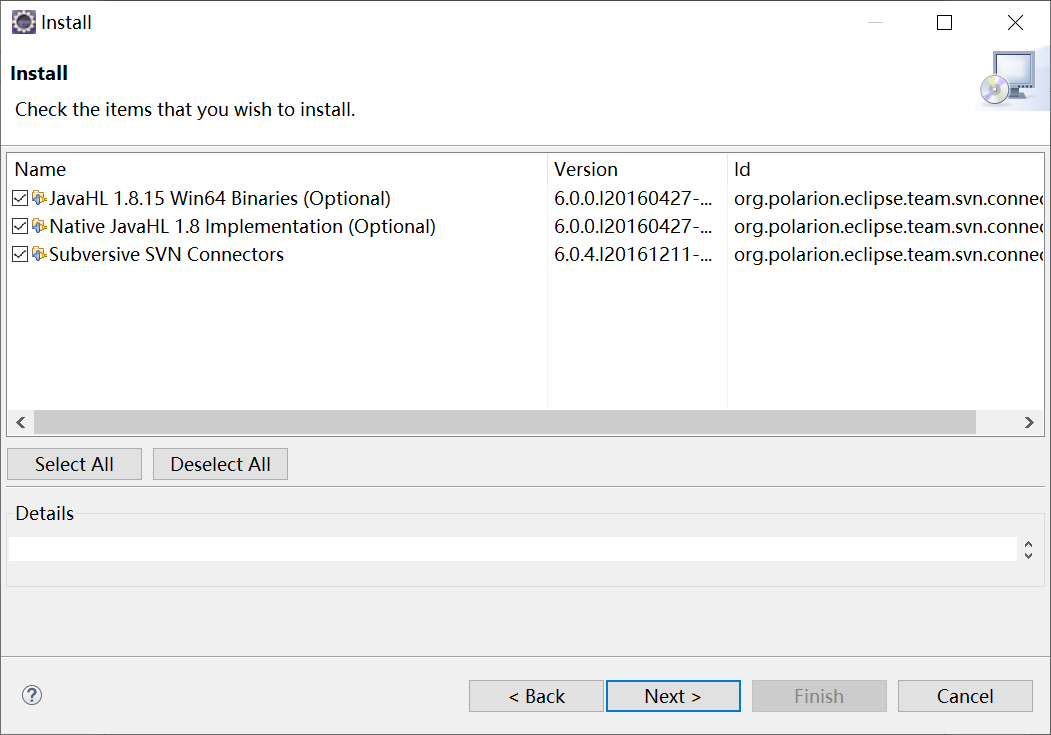Click the Select All button
Screen dimensions: 1051x735
pos(74,464)
